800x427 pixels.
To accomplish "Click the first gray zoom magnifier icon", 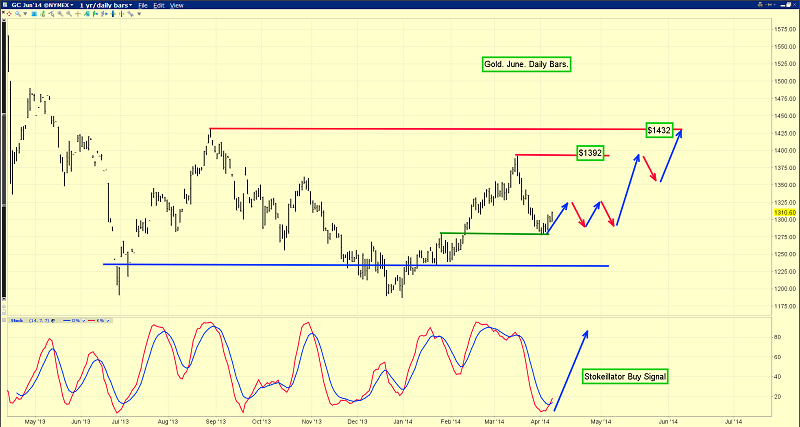I will coord(60,14).
